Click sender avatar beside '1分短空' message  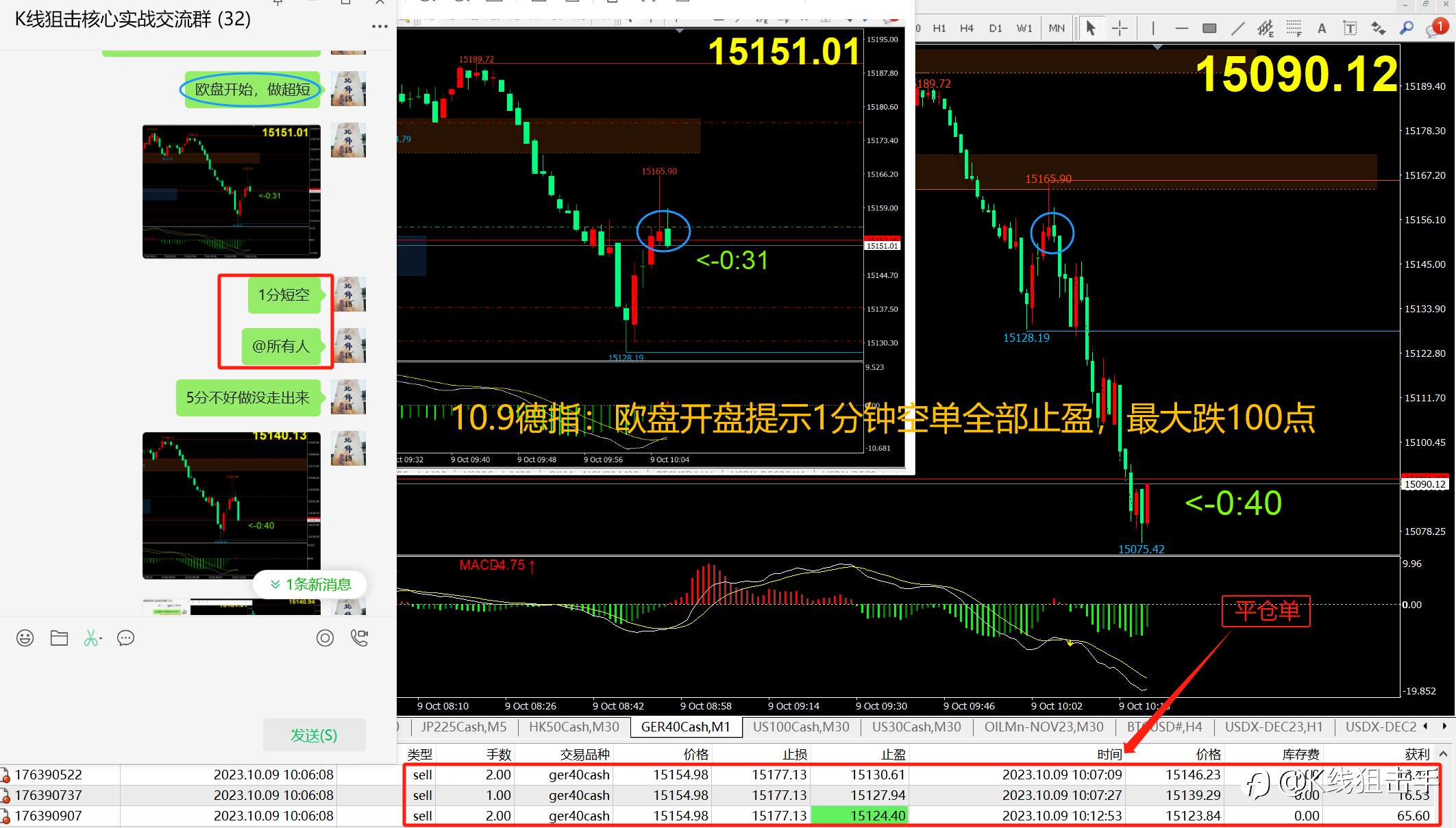(348, 294)
